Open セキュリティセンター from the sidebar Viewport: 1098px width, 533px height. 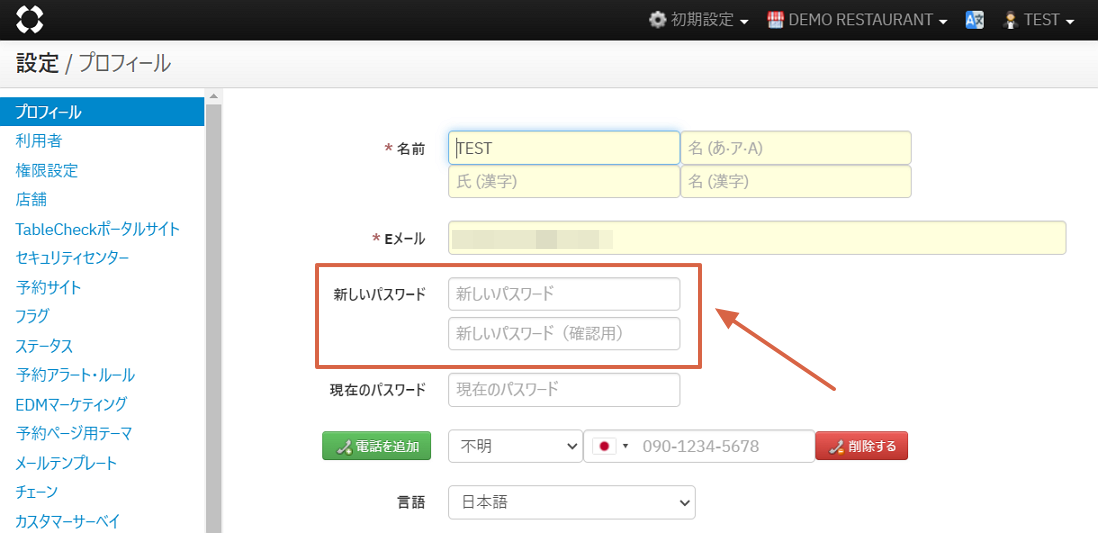click(x=72, y=258)
